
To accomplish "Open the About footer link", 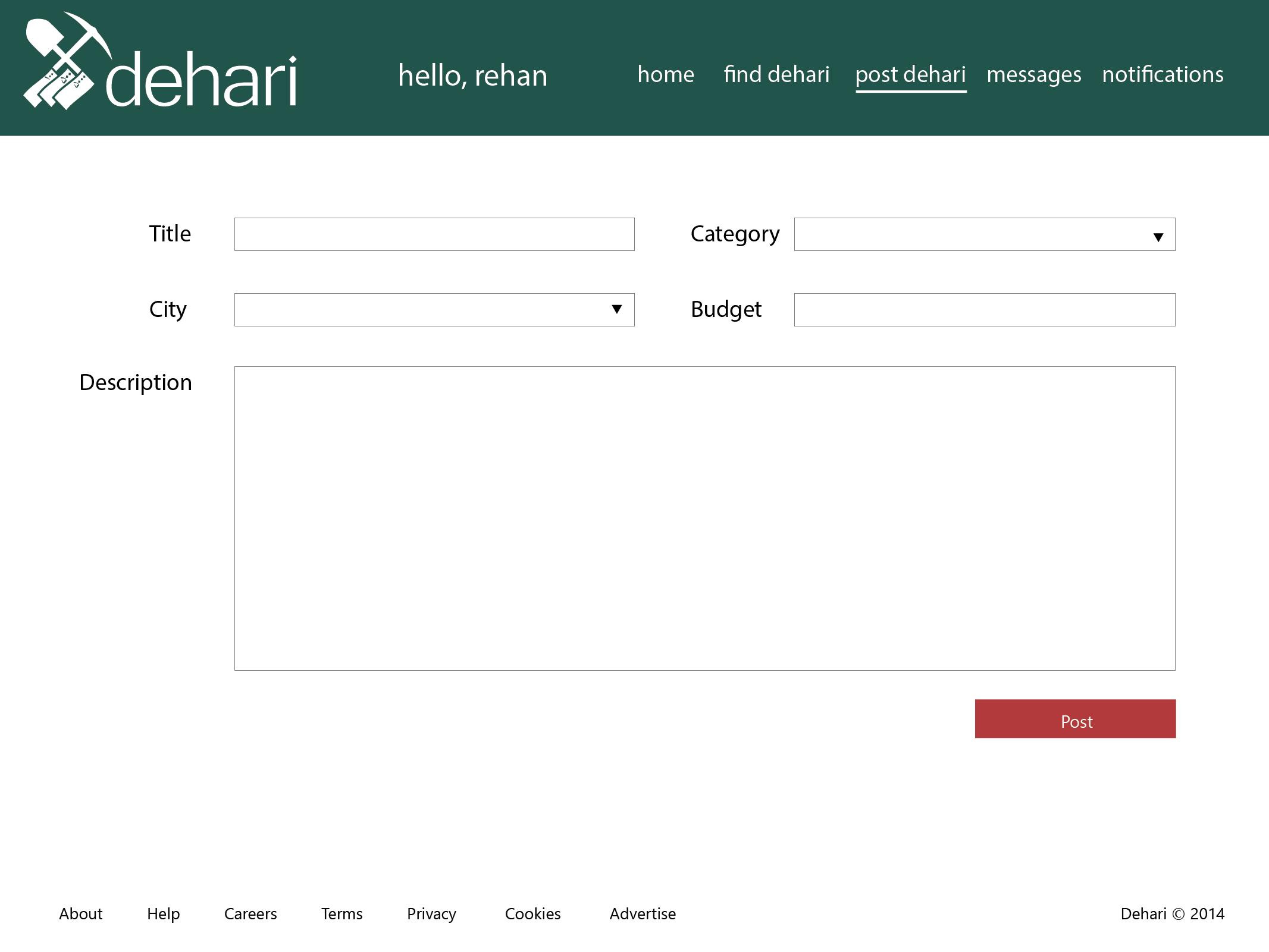I will coord(81,913).
